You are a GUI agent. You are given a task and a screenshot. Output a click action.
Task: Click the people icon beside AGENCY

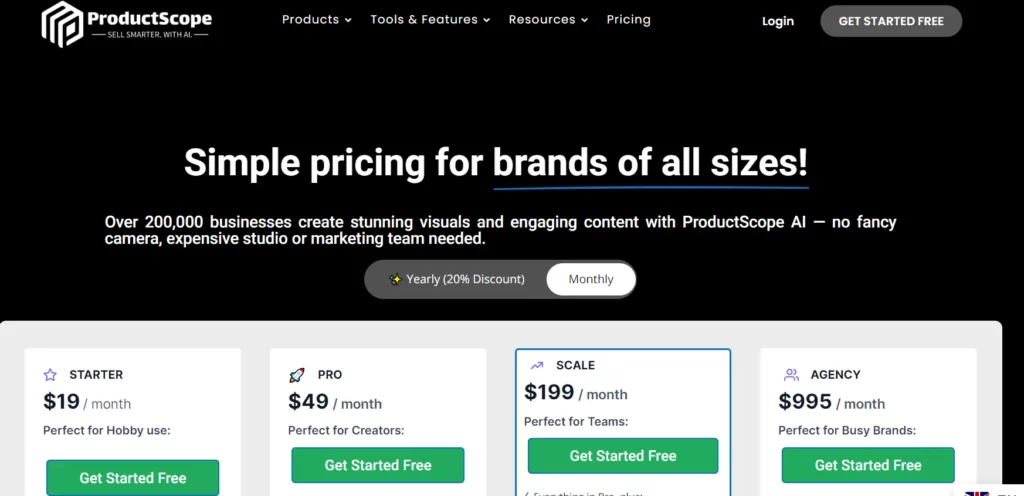pyautogui.click(x=792, y=375)
